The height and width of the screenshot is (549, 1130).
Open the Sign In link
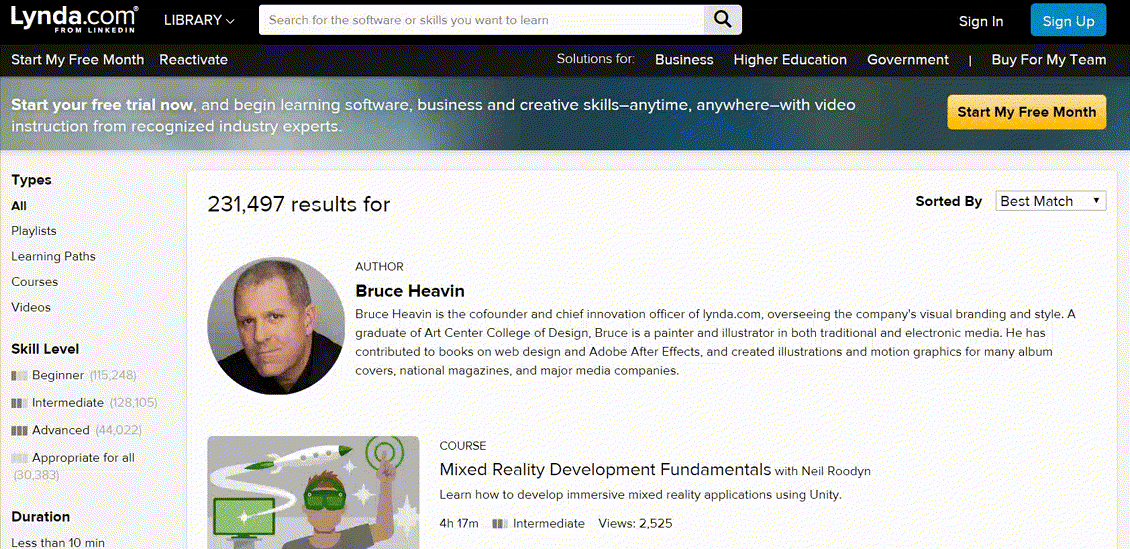coord(980,21)
